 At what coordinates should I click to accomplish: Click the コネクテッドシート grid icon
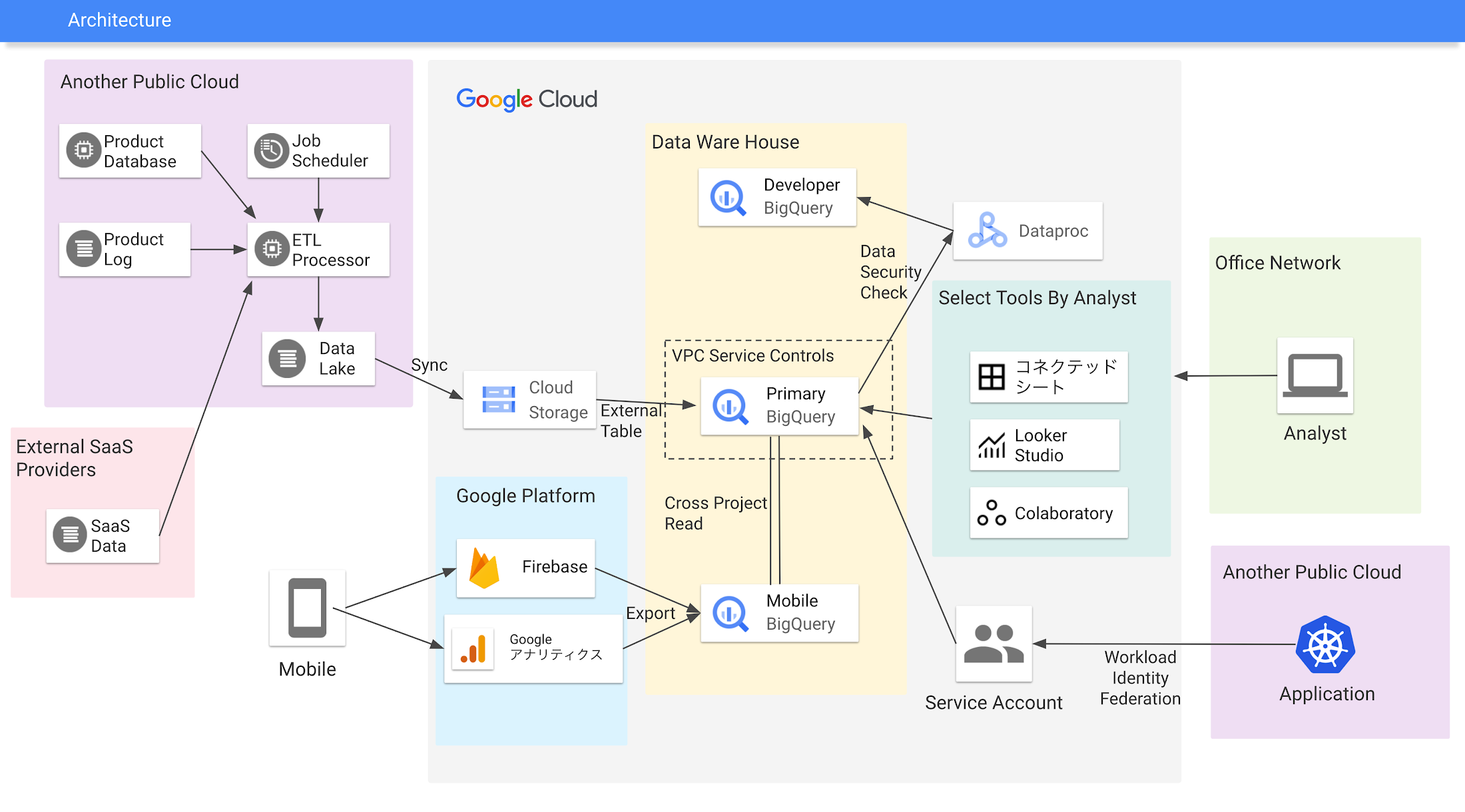pos(992,377)
